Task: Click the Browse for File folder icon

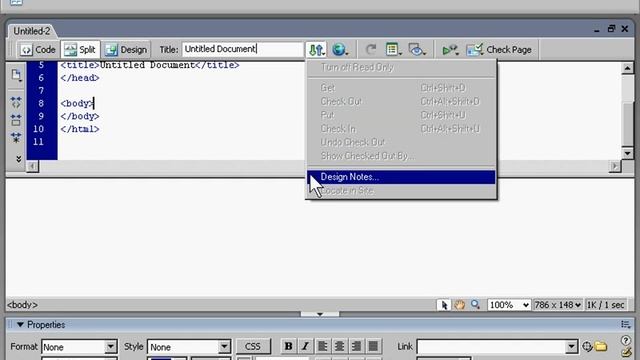Action: coord(601,347)
